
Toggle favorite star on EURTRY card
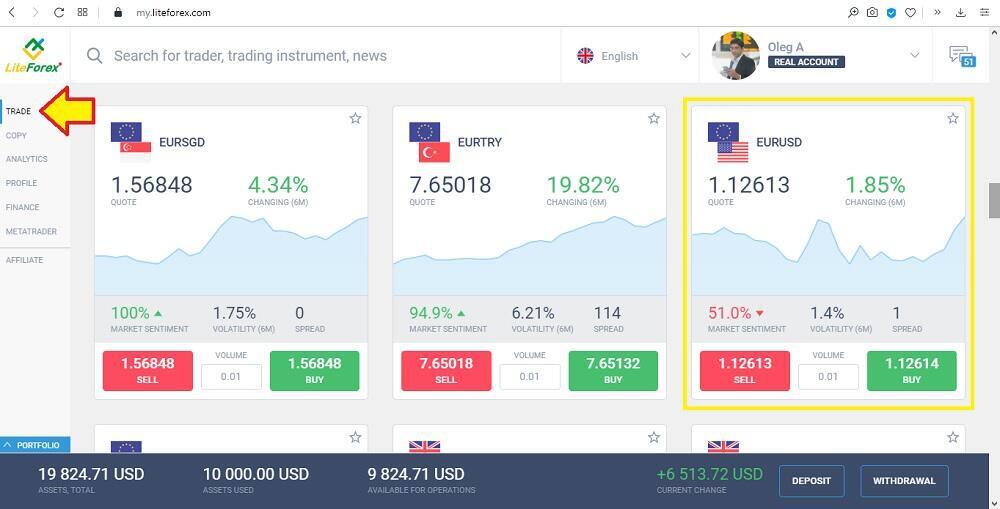point(654,118)
